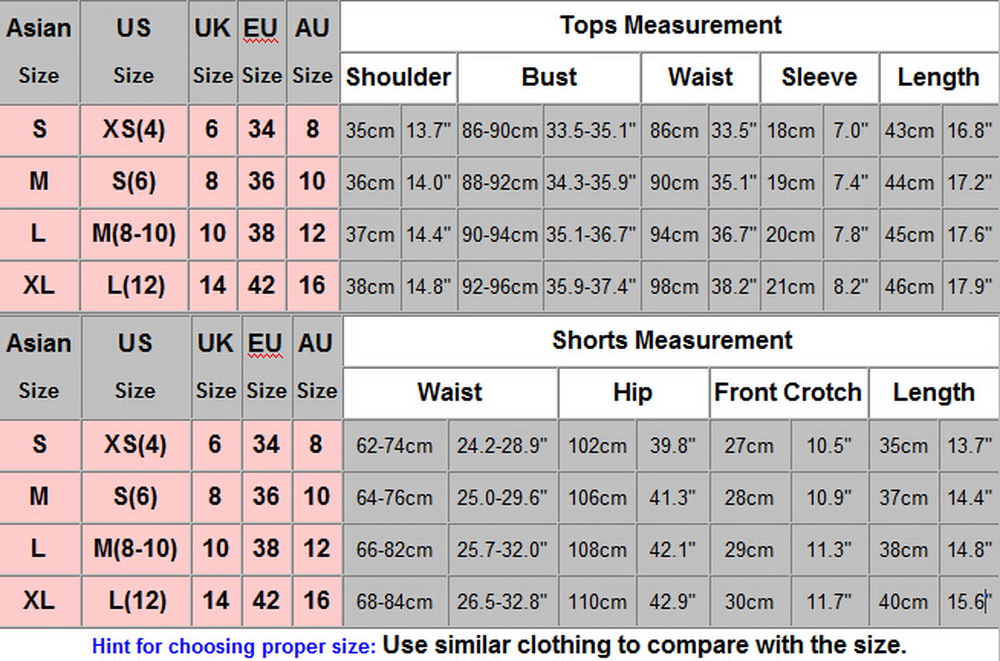1000x661 pixels.
Task: Select the 62-74cm shorts waist cell
Action: pos(395,446)
